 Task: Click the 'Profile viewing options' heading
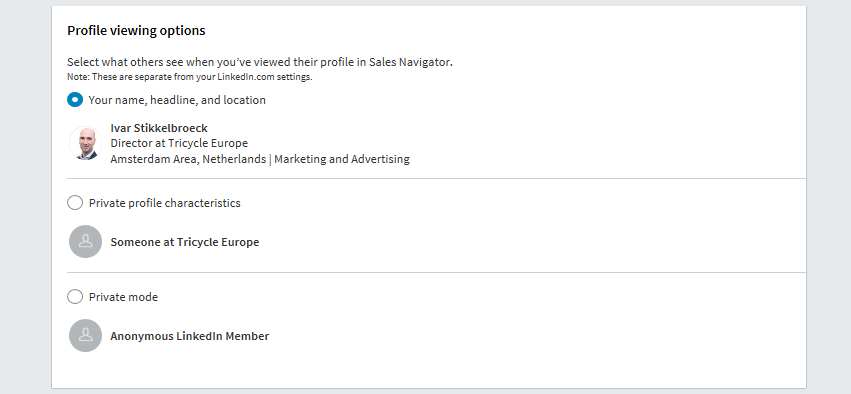(136, 31)
